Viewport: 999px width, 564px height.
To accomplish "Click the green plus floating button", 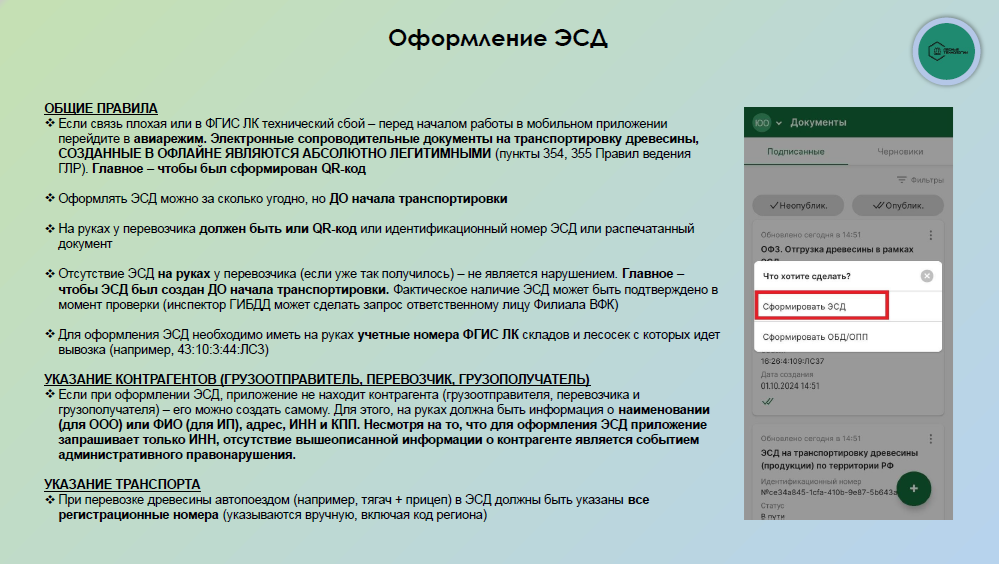I will pyautogui.click(x=914, y=488).
